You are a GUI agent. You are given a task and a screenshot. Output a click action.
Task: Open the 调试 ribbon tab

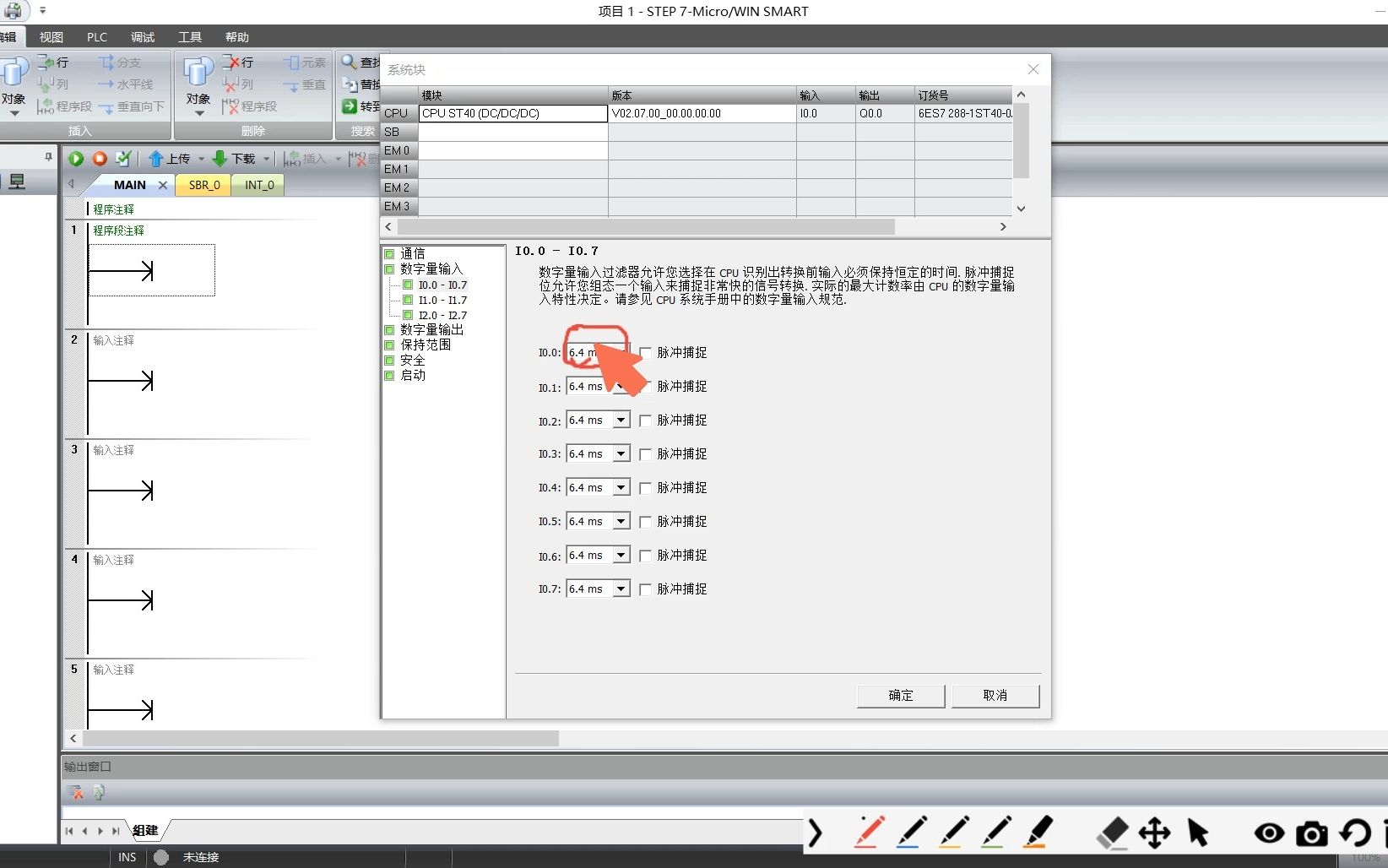click(x=143, y=37)
